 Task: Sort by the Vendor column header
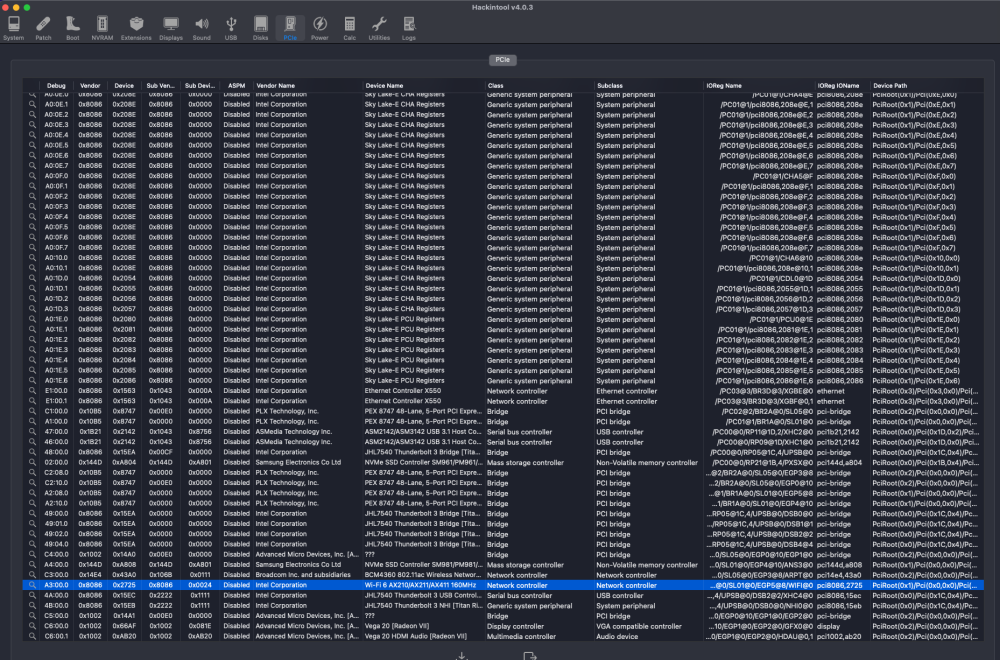(x=90, y=85)
